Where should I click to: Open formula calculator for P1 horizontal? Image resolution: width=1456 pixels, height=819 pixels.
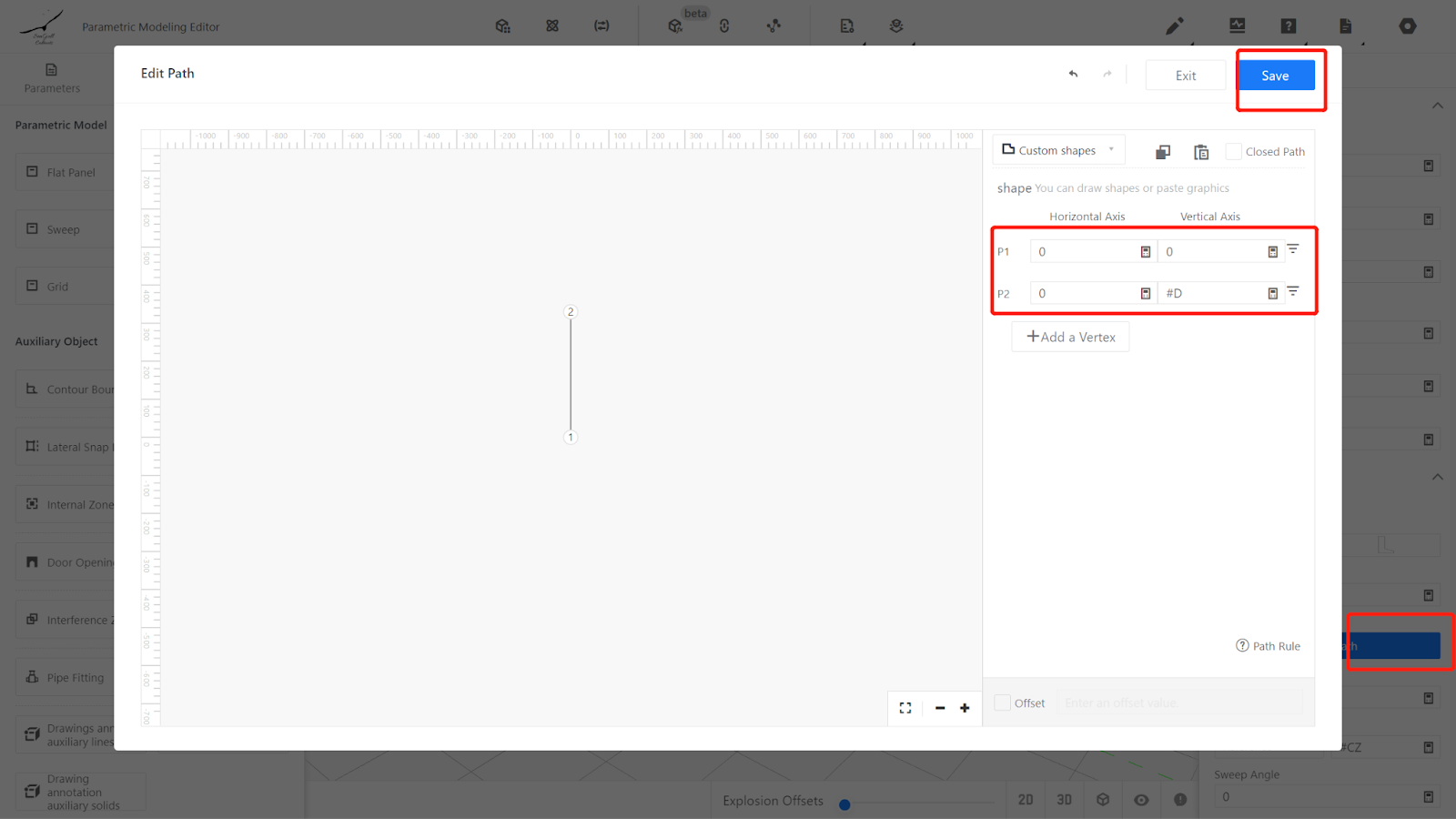(x=1146, y=252)
